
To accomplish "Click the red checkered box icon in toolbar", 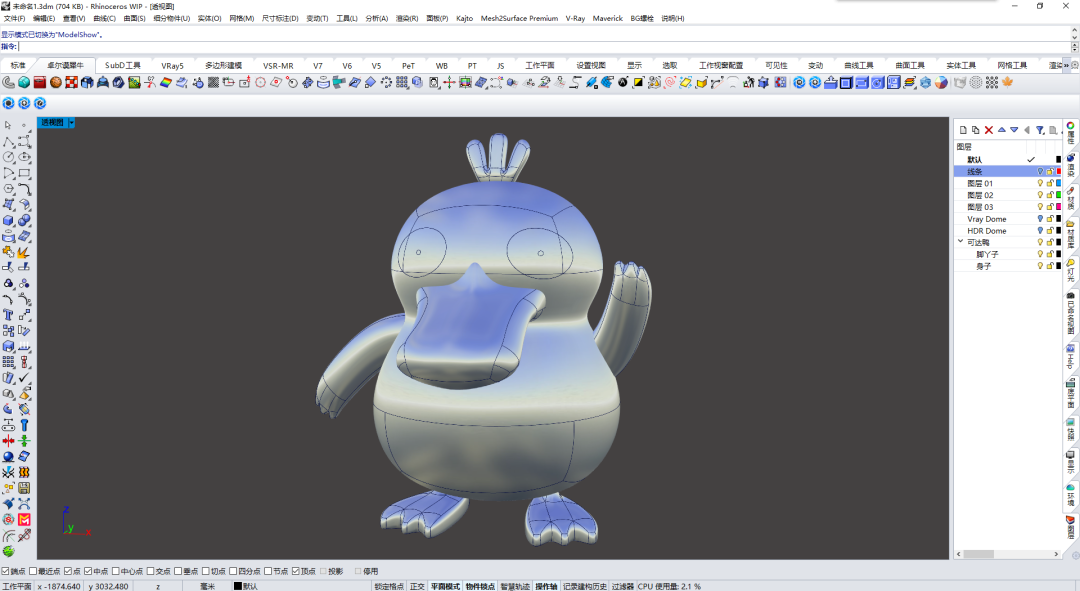I will tap(72, 83).
